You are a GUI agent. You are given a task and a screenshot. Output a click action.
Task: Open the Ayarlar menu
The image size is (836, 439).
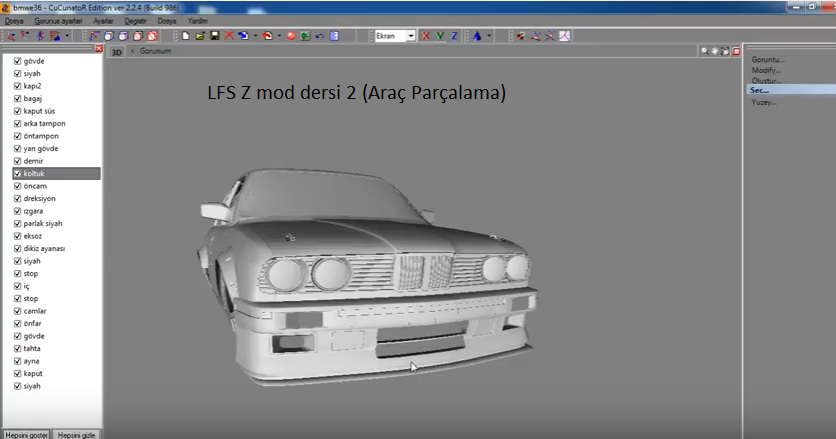(103, 21)
